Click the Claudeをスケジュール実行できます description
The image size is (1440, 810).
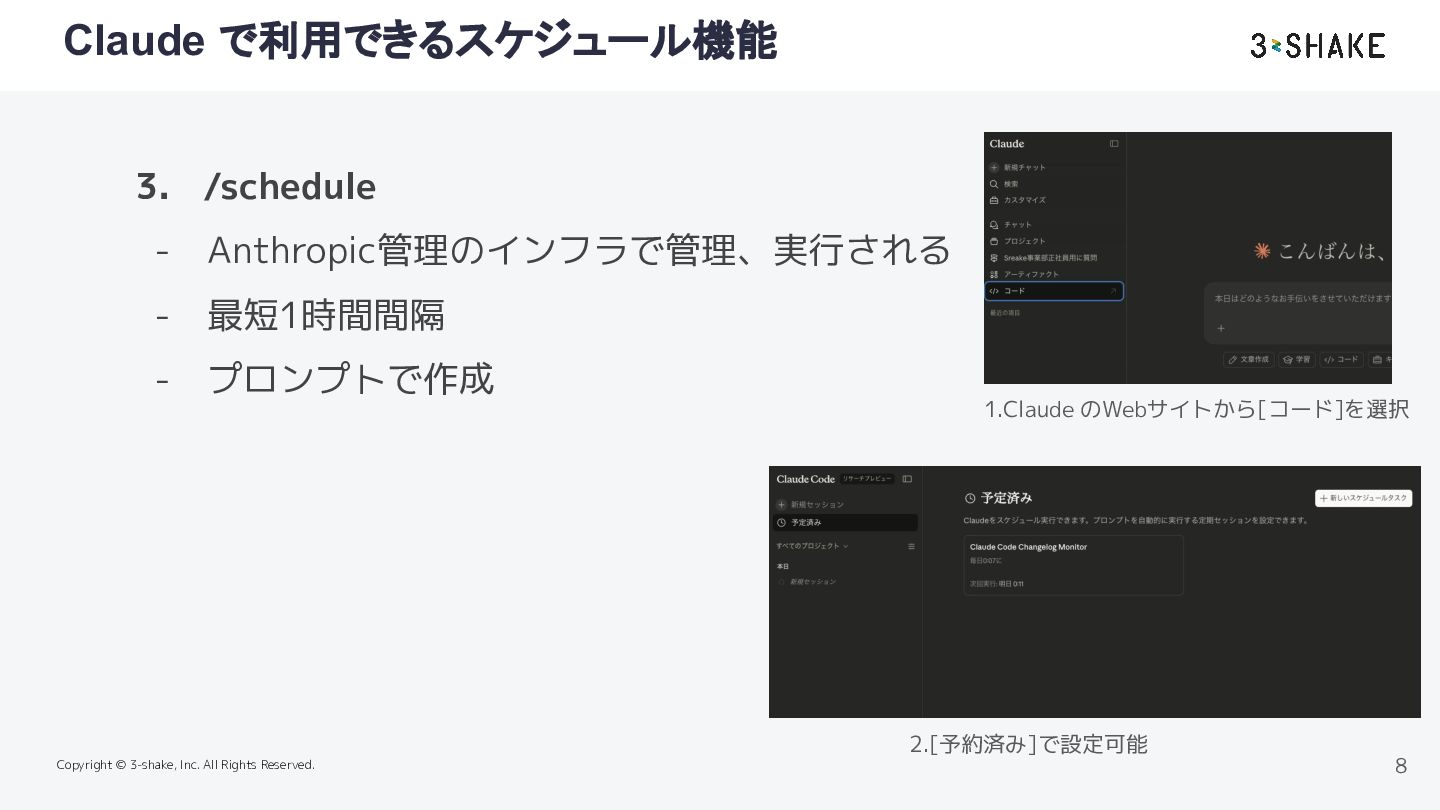[1136, 521]
